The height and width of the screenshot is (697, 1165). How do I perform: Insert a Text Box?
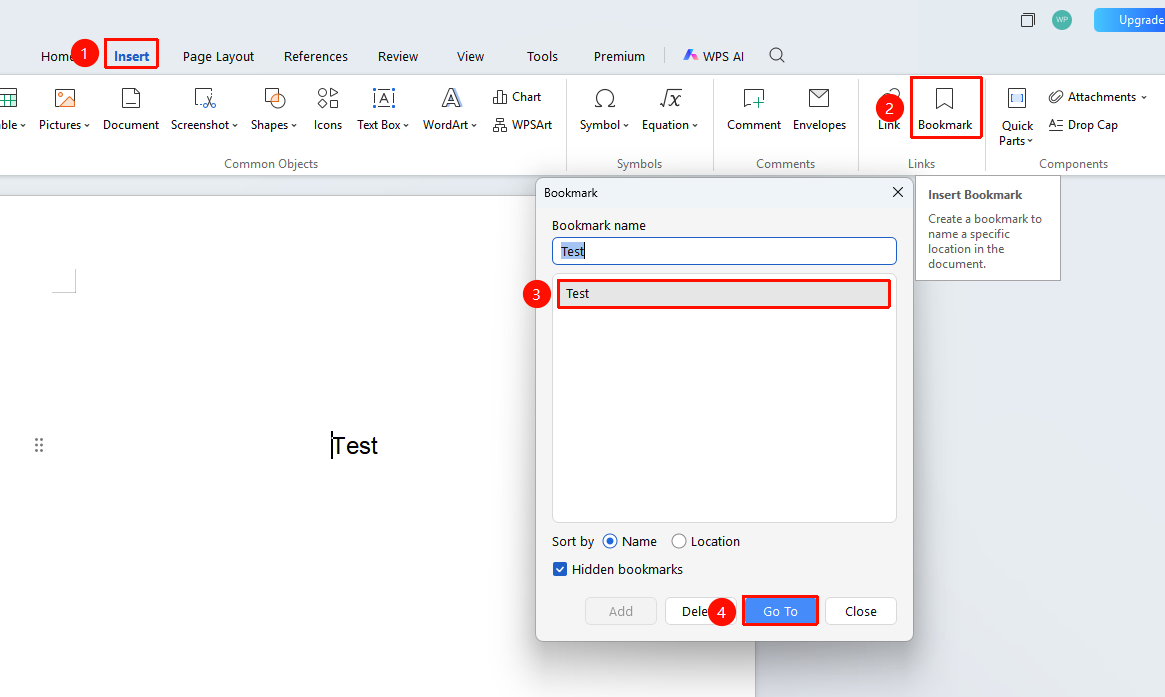[383, 109]
